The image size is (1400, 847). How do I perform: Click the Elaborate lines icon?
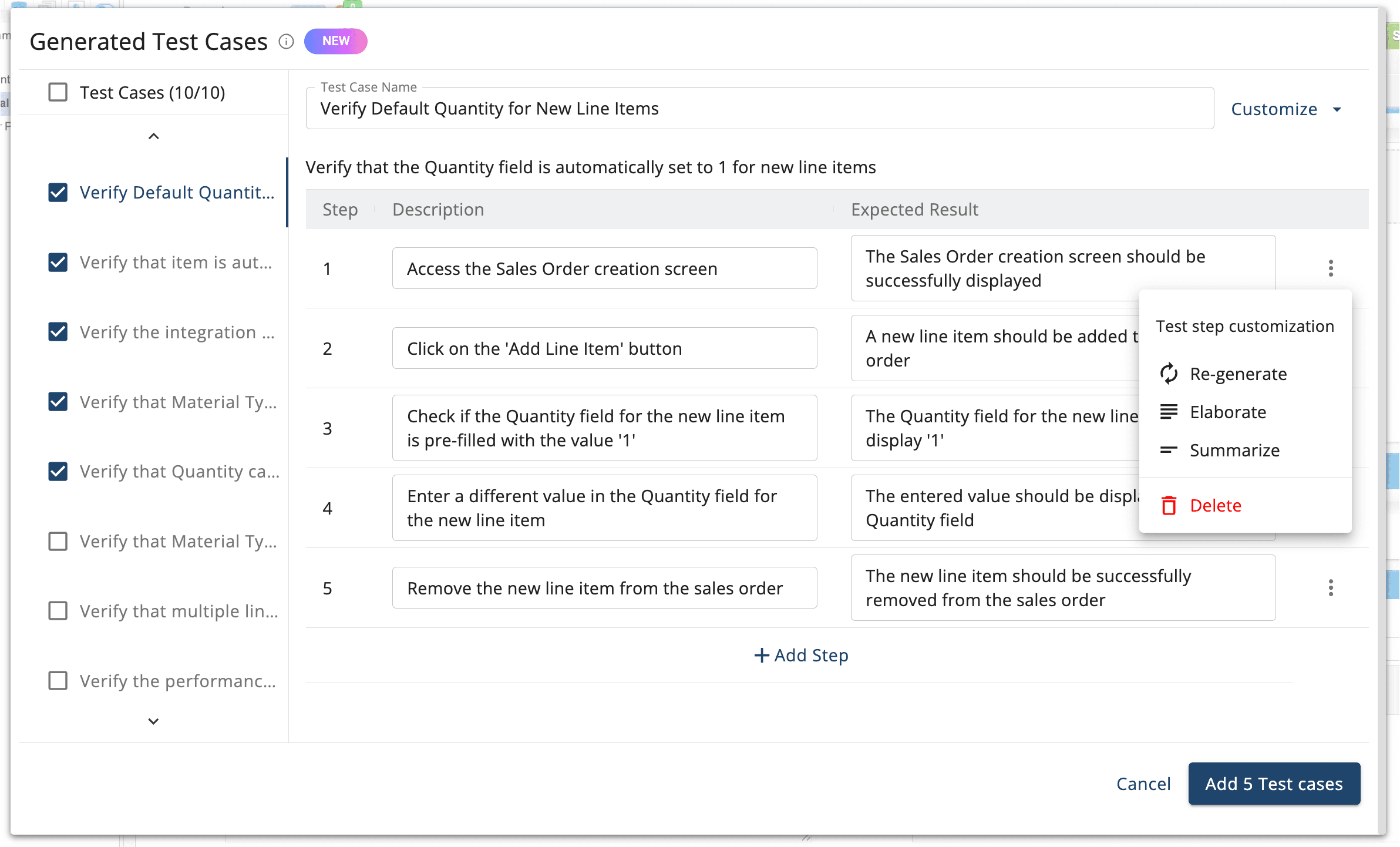click(x=1170, y=412)
